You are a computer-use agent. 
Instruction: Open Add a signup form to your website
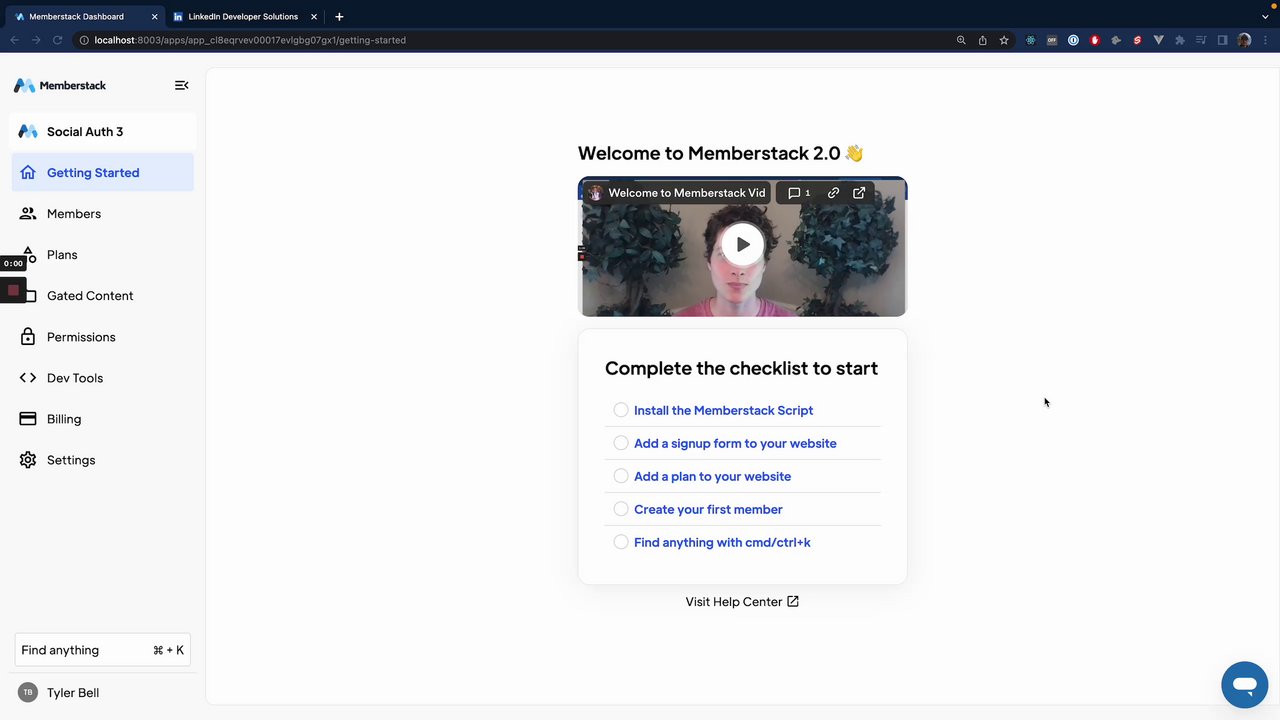[x=735, y=443]
